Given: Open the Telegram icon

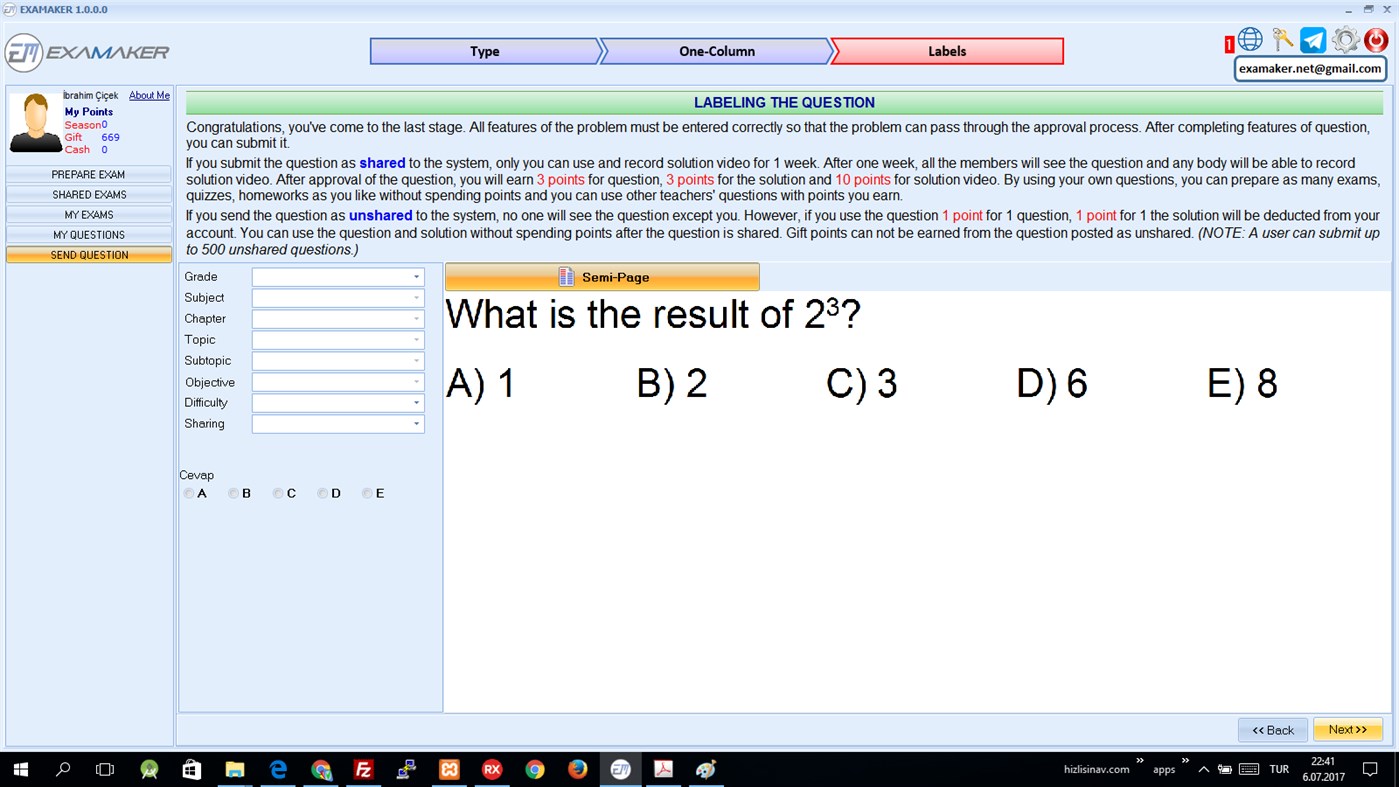Looking at the screenshot, I should coord(1312,40).
